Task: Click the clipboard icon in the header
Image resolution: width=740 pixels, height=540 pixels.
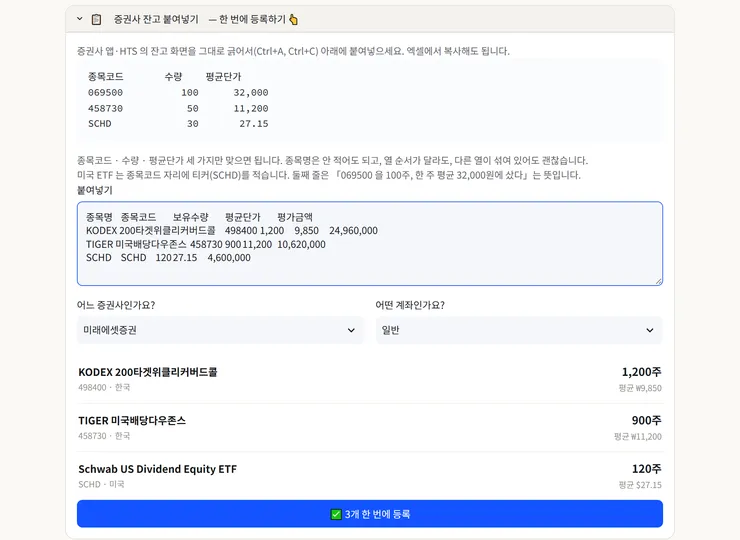Action: click(96, 19)
